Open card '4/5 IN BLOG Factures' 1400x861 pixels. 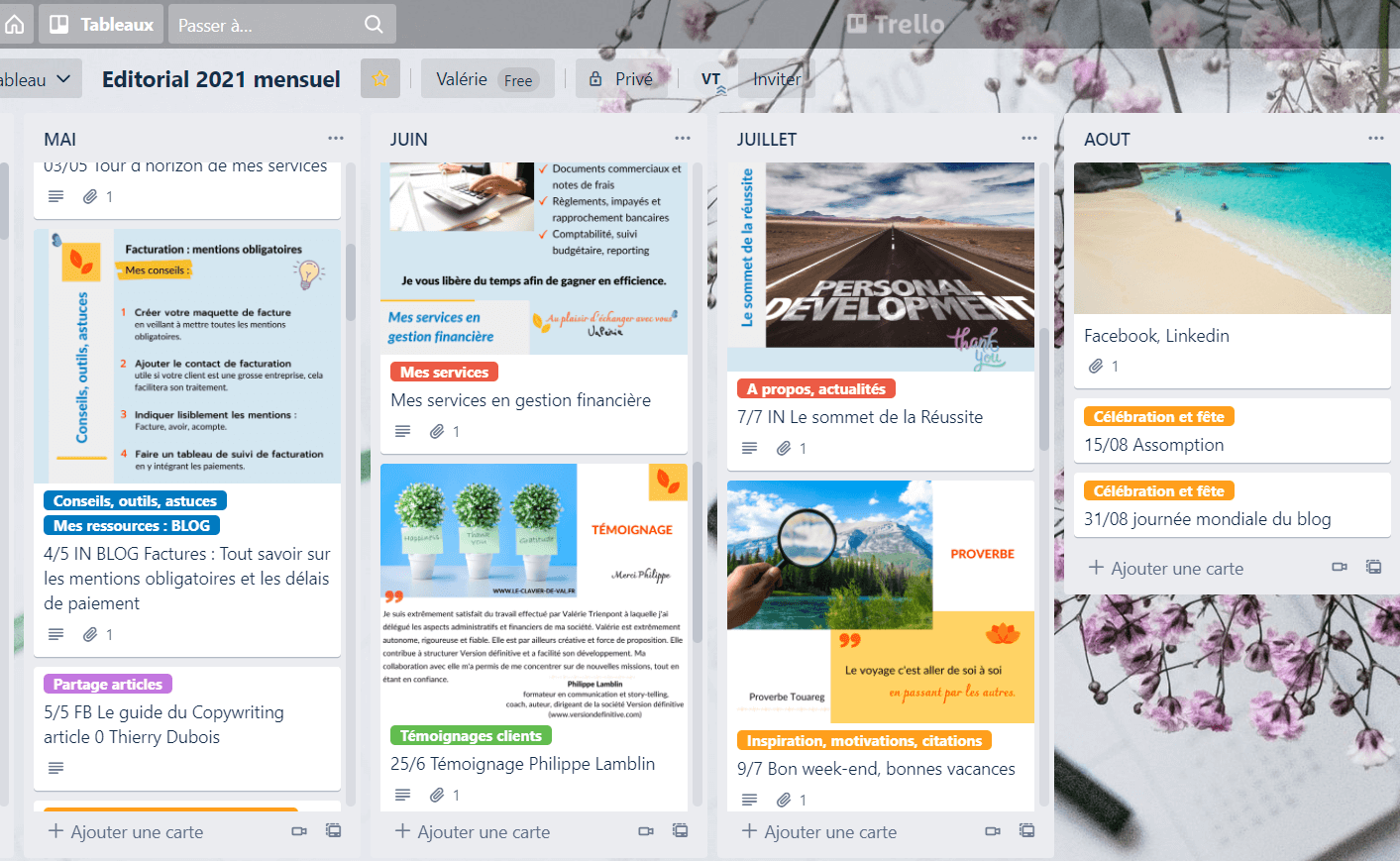pyautogui.click(x=187, y=579)
